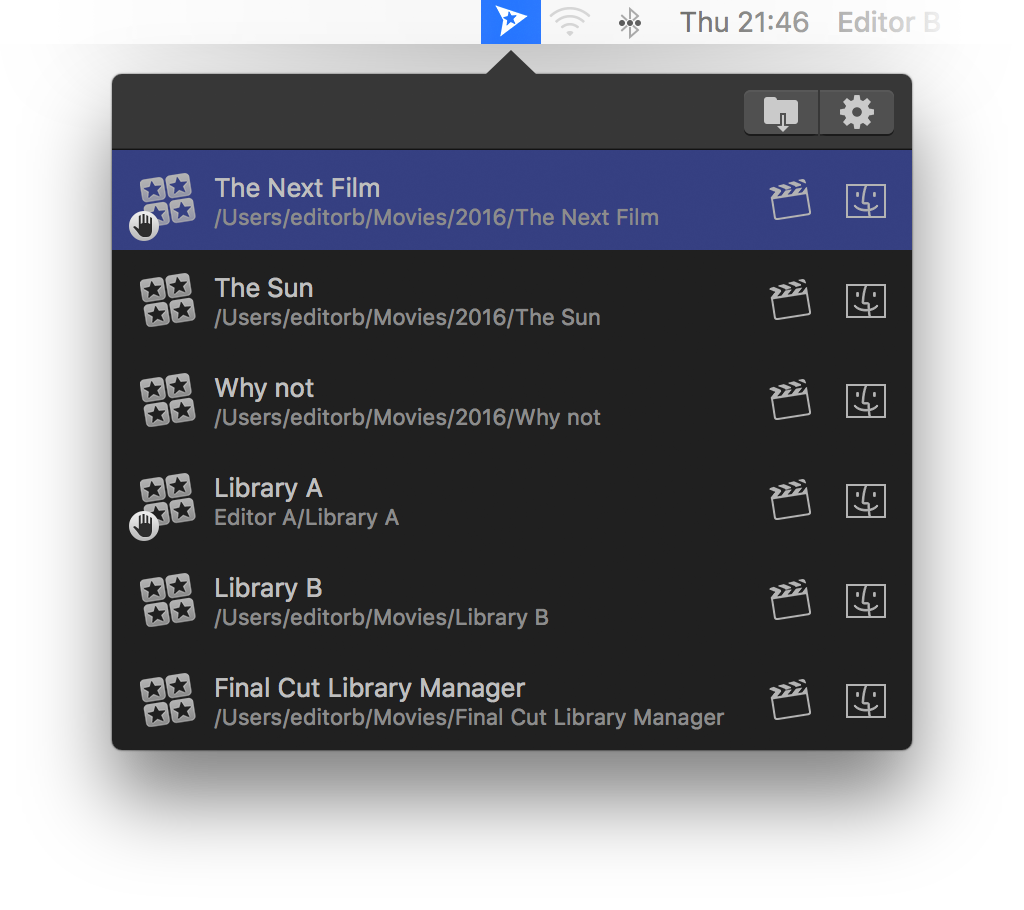Viewport: 1024px width, 910px height.
Task: Click the Thu 21:46 clock
Action: coord(744,23)
